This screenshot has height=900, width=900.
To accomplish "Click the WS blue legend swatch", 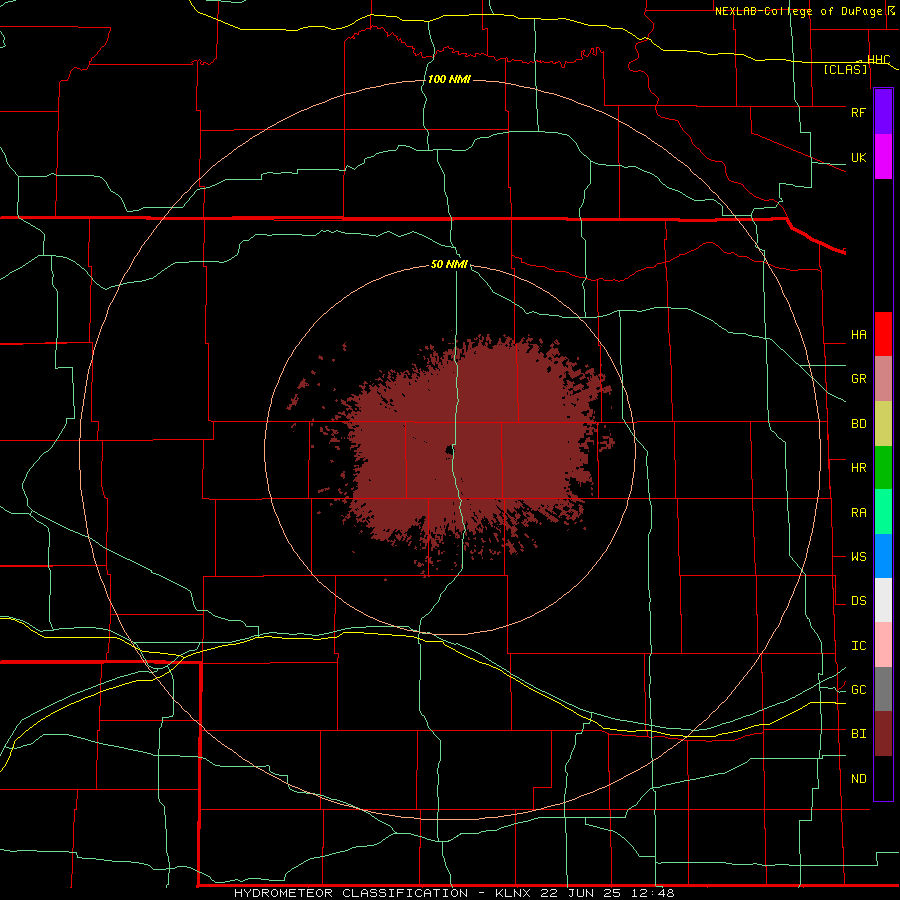I will click(883, 556).
